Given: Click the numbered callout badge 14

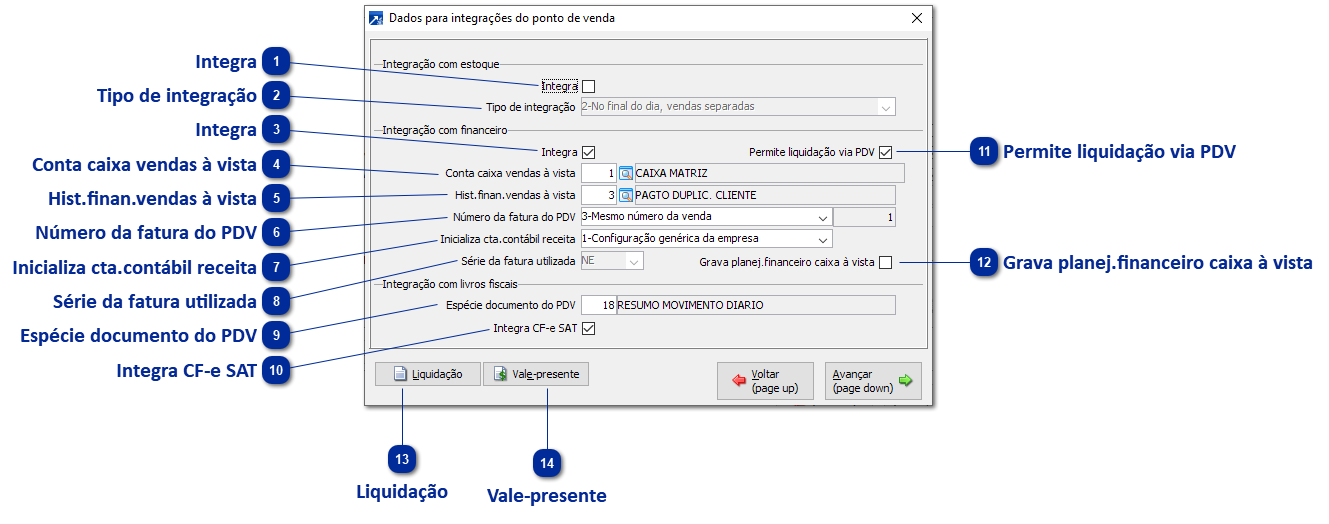Looking at the screenshot, I should 547,463.
